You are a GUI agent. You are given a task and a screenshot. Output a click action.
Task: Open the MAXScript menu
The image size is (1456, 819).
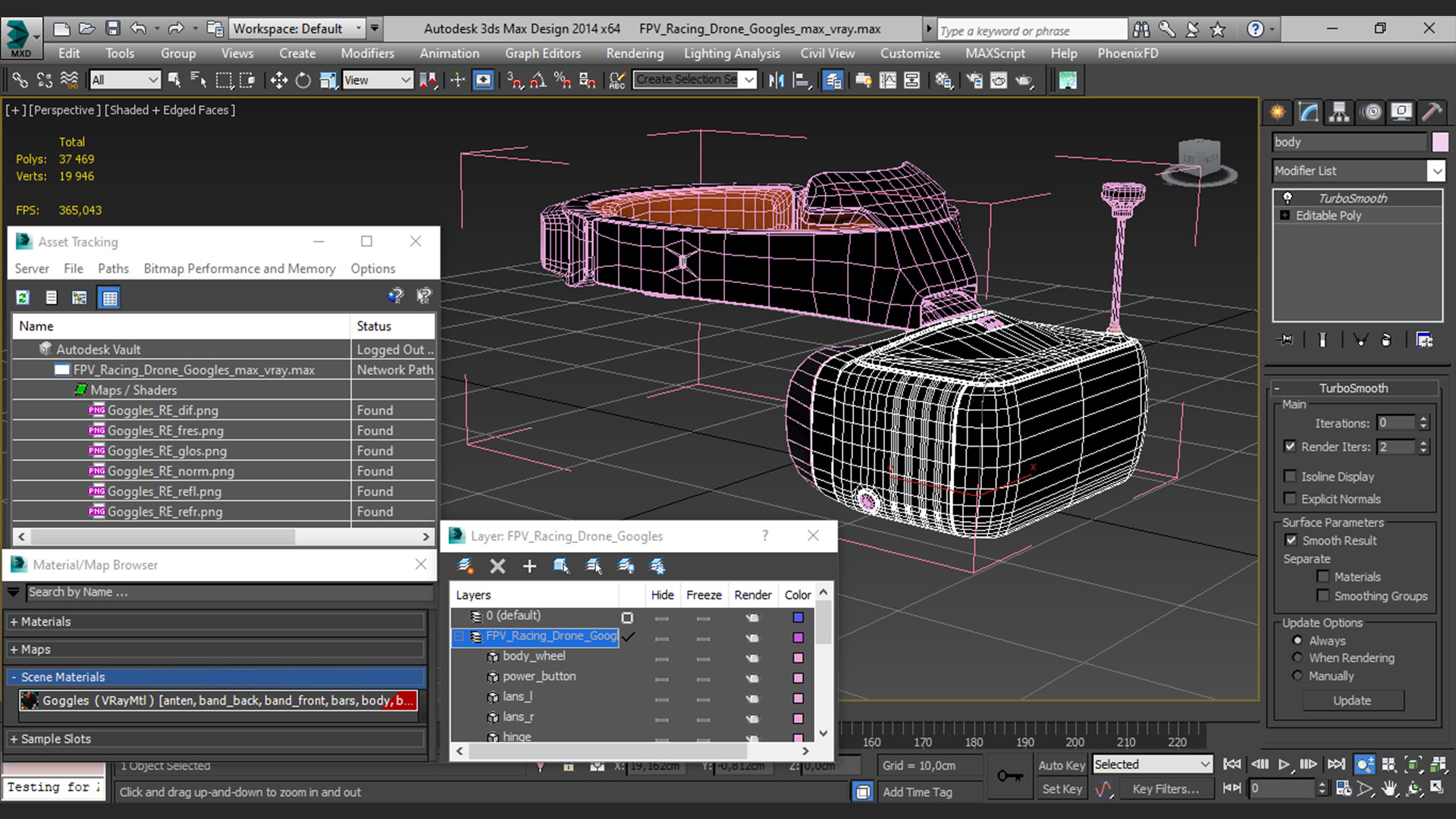995,53
